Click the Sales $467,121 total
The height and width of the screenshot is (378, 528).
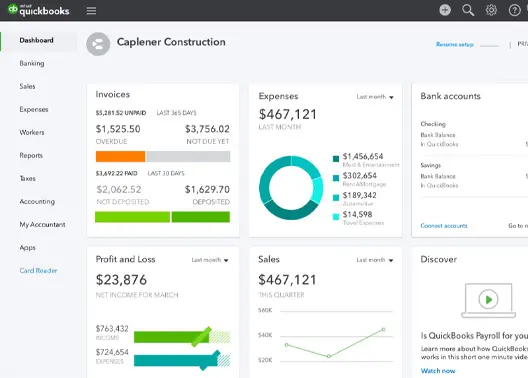click(287, 280)
